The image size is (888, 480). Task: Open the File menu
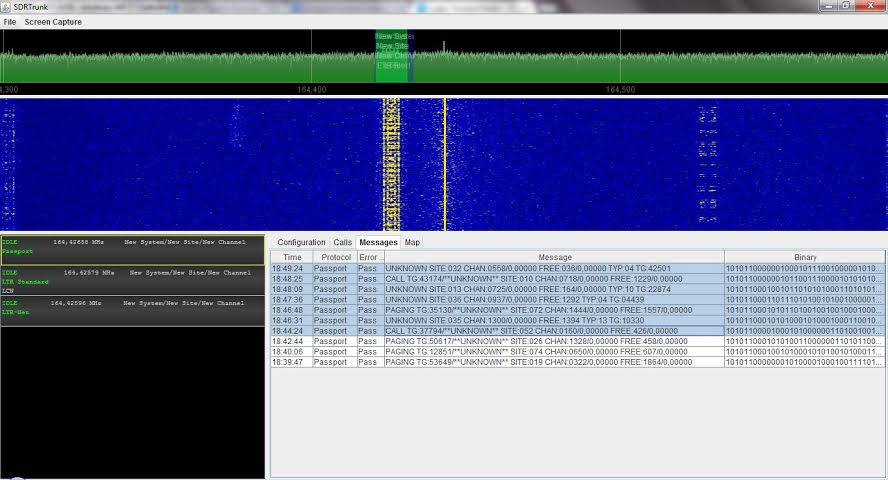(10, 22)
